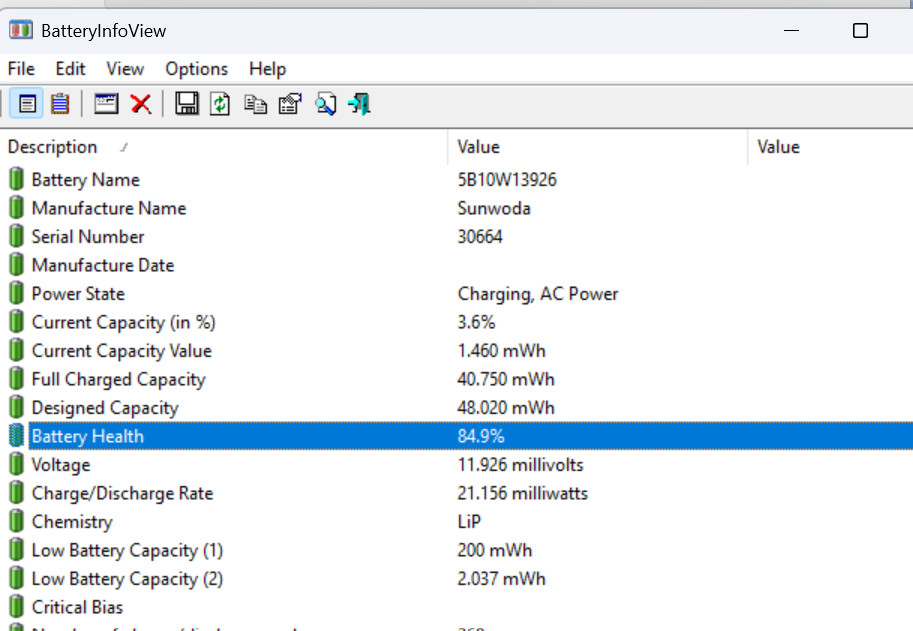Switch to battery information view icon
This screenshot has width=913, height=631.
28,103
